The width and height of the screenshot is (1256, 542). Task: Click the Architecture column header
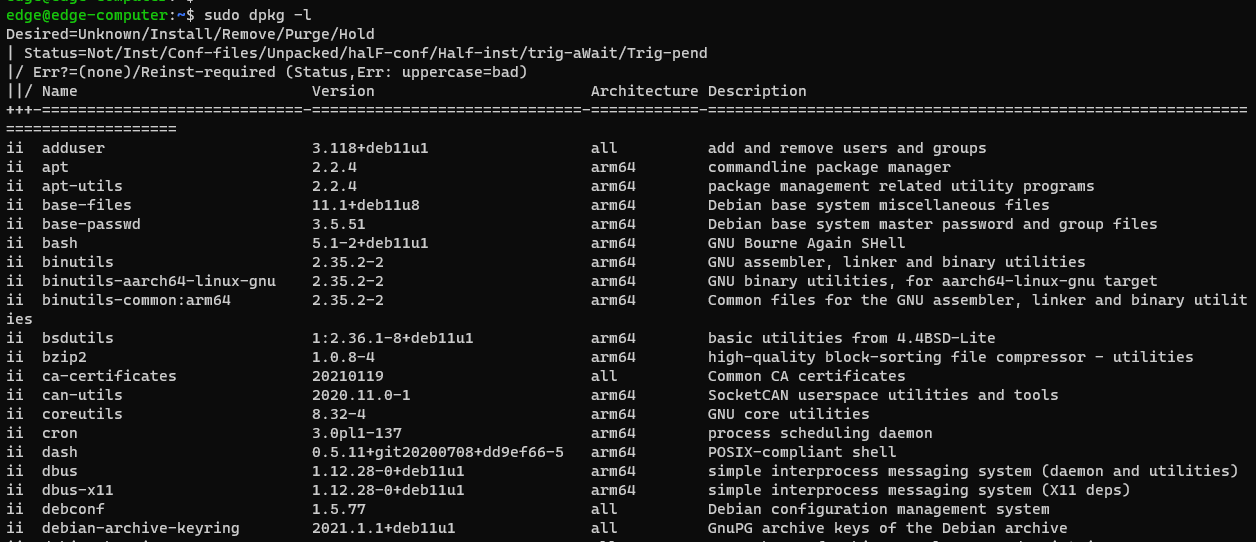point(644,91)
